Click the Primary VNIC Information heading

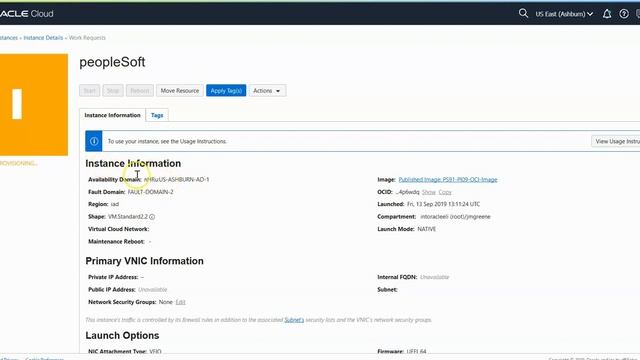click(144, 261)
